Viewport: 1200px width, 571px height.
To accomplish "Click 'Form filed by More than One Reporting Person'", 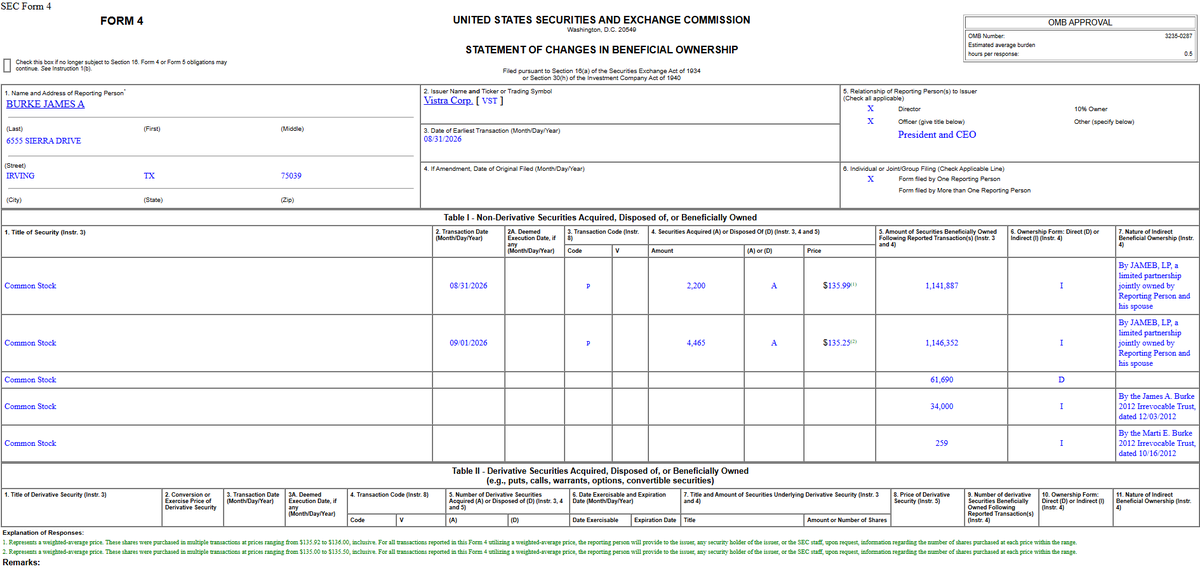I will click(x=962, y=190).
